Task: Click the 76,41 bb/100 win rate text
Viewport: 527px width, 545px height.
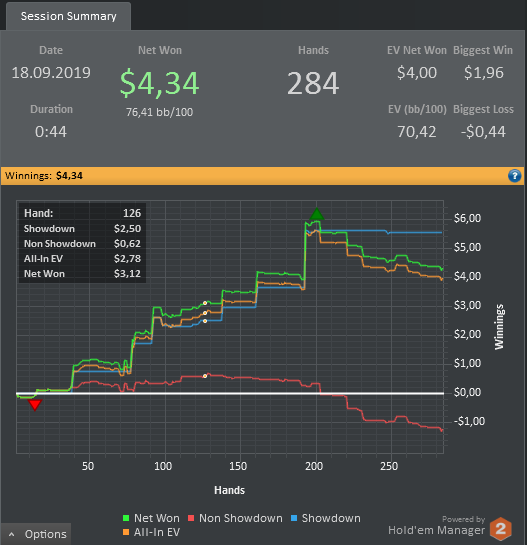Action: (160, 112)
